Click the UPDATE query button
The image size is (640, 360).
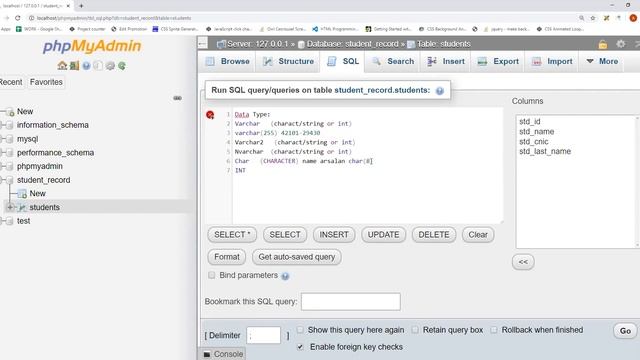pos(383,235)
